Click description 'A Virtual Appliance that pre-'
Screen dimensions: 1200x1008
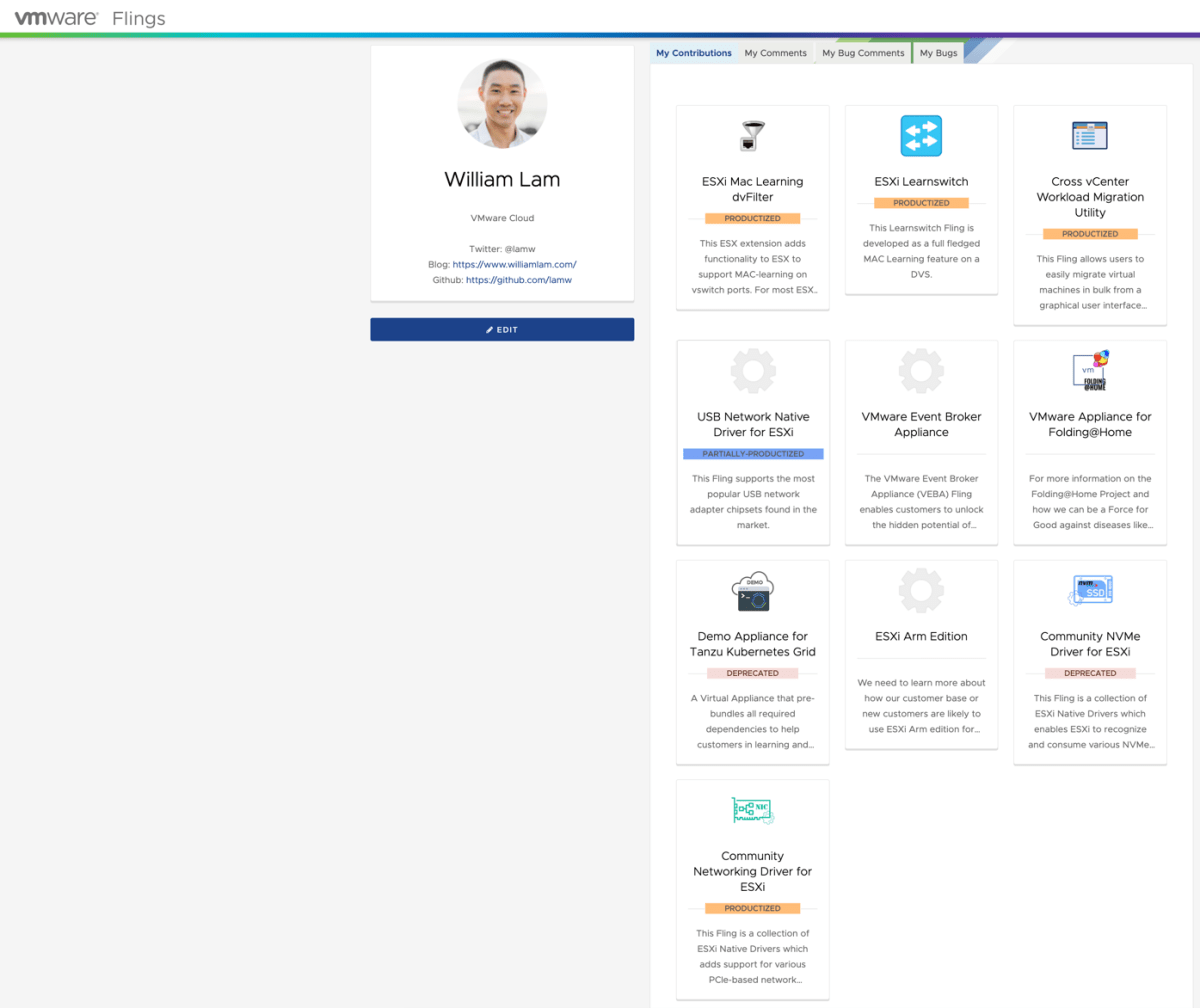coord(753,721)
